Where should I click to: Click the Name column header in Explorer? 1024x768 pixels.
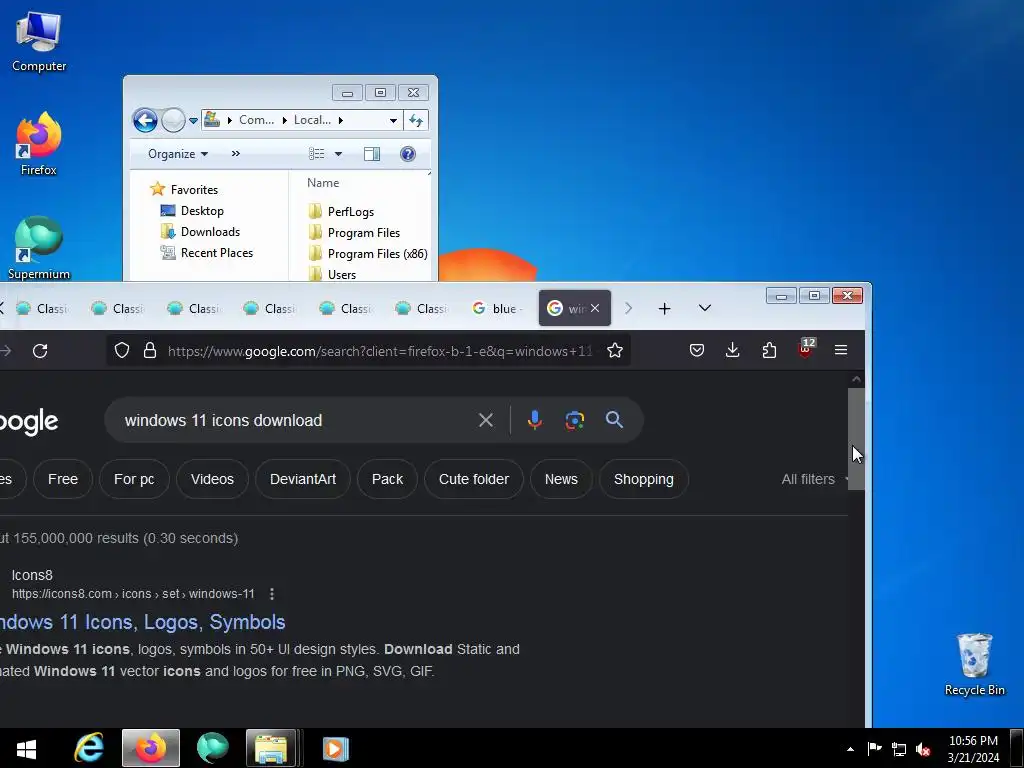point(323,183)
